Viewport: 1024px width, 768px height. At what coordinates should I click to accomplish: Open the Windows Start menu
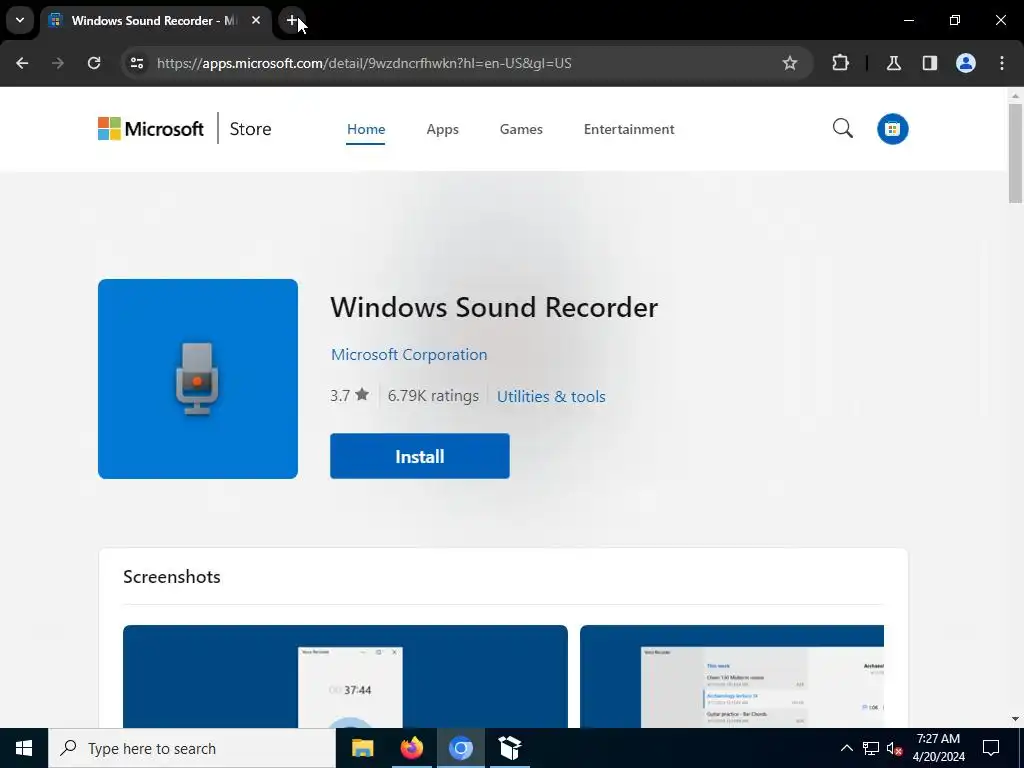click(24, 748)
